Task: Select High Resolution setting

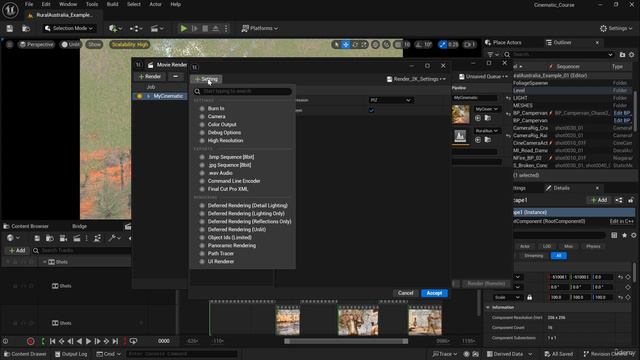Action: click(225, 140)
